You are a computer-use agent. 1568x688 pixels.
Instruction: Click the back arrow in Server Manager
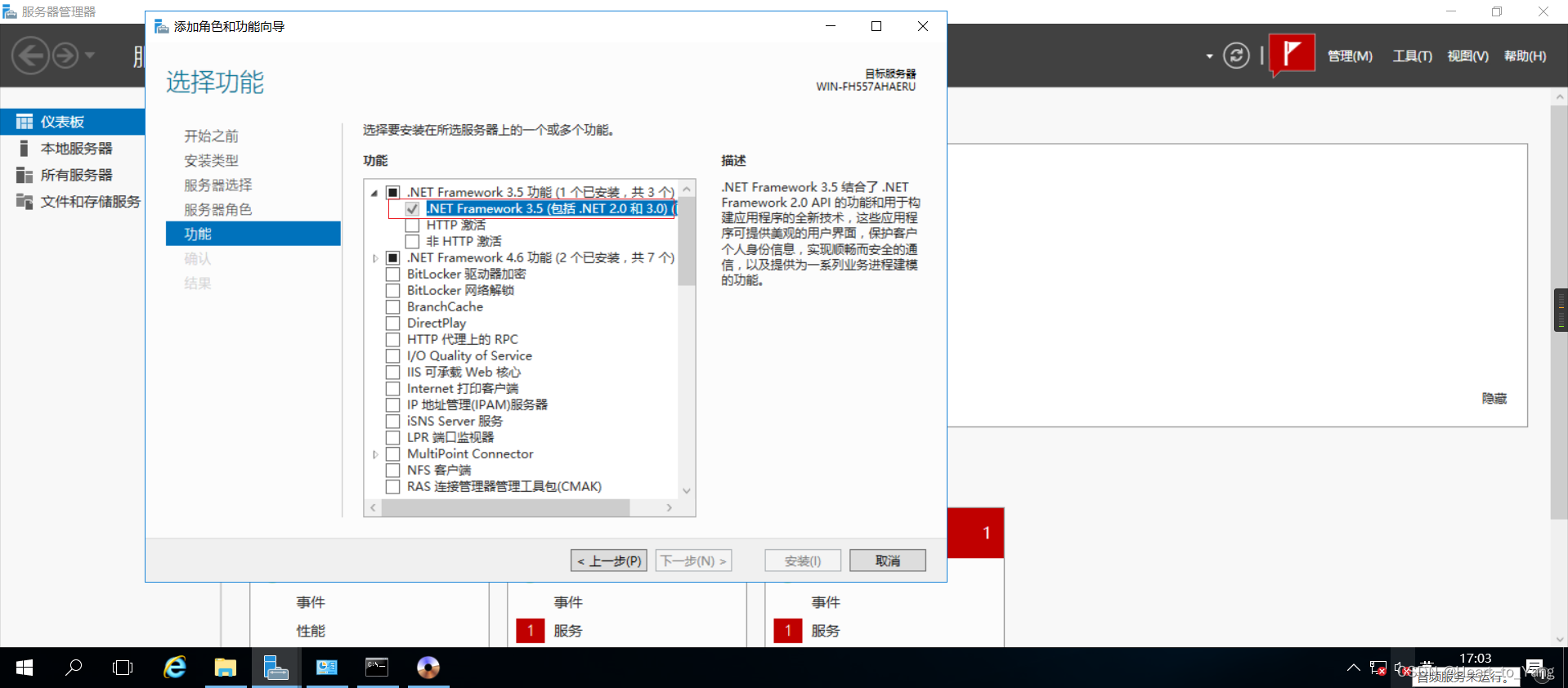31,56
